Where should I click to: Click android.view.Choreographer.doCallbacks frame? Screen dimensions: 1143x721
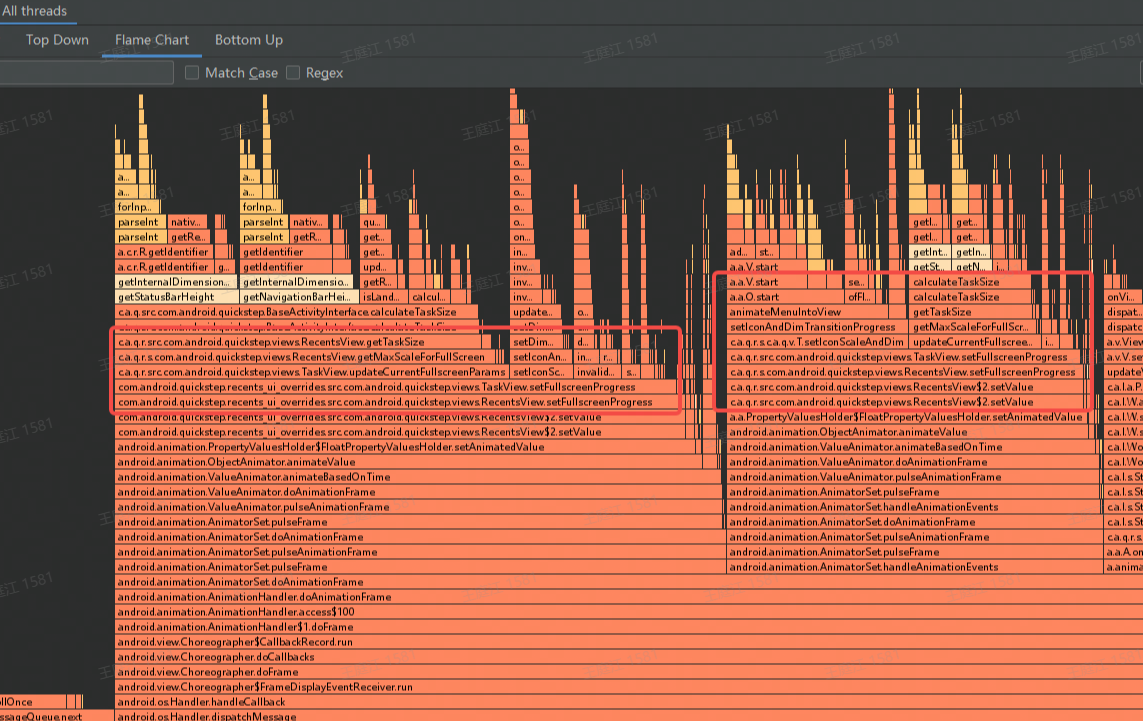tap(629, 657)
